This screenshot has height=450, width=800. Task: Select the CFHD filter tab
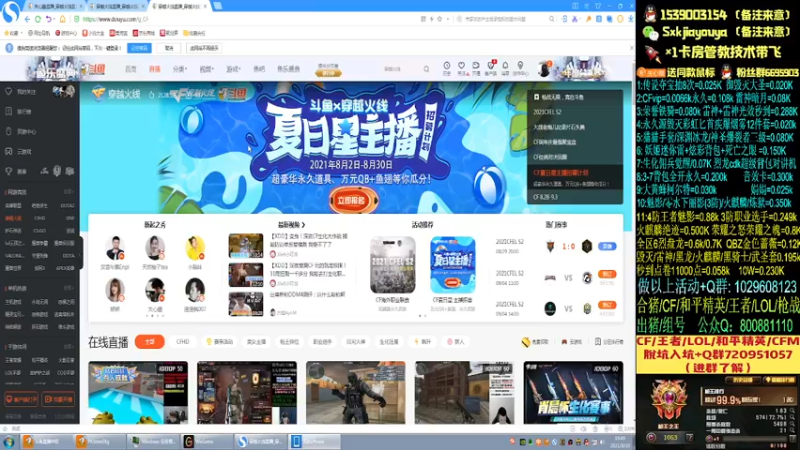(x=183, y=342)
